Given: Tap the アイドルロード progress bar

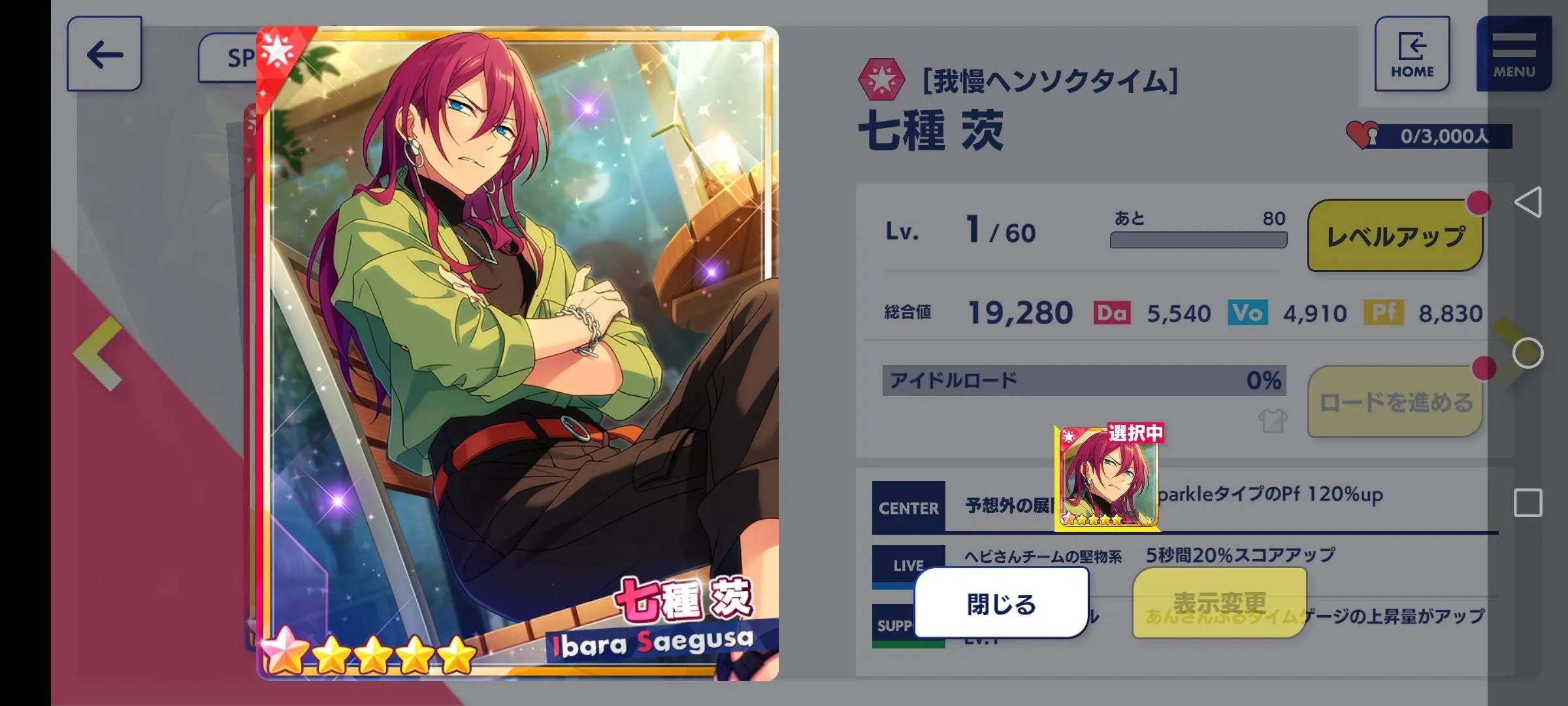Looking at the screenshot, I should point(1084,380).
